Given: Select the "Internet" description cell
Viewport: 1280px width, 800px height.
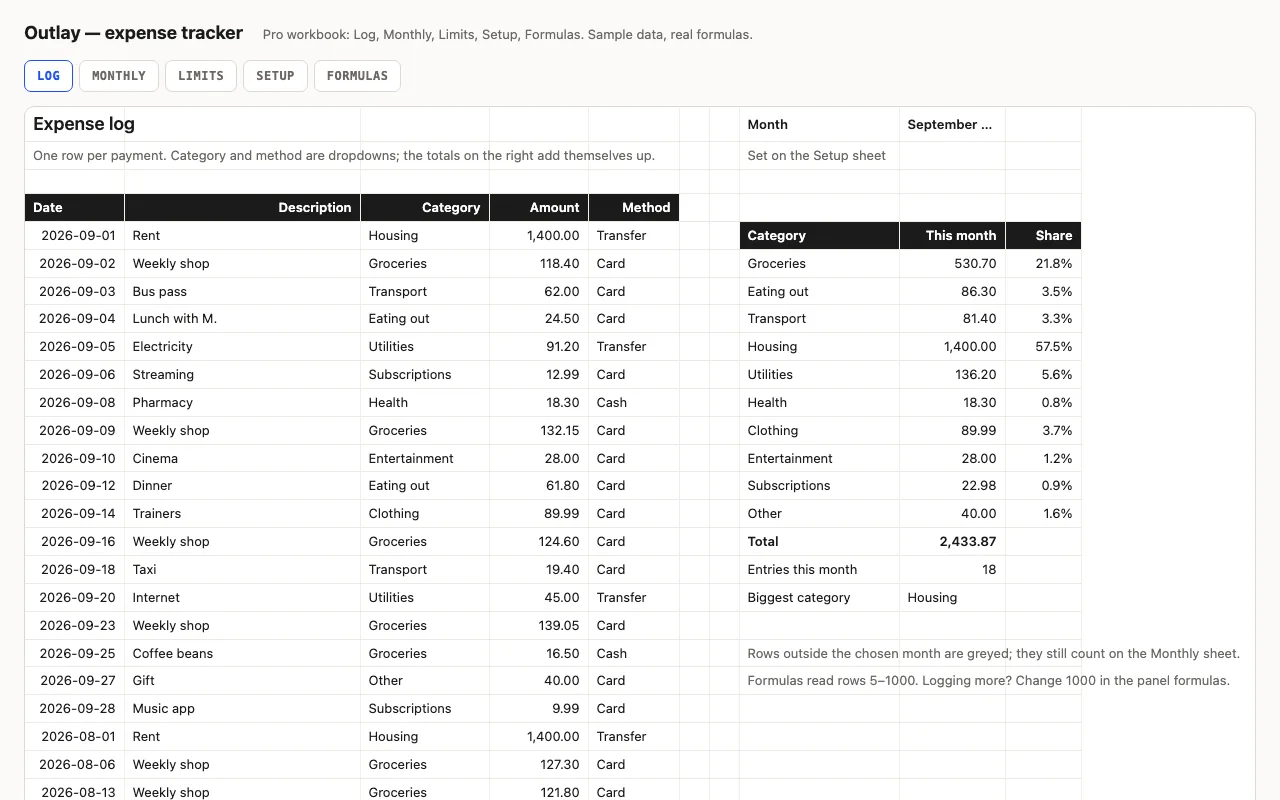Looking at the screenshot, I should [243, 598].
